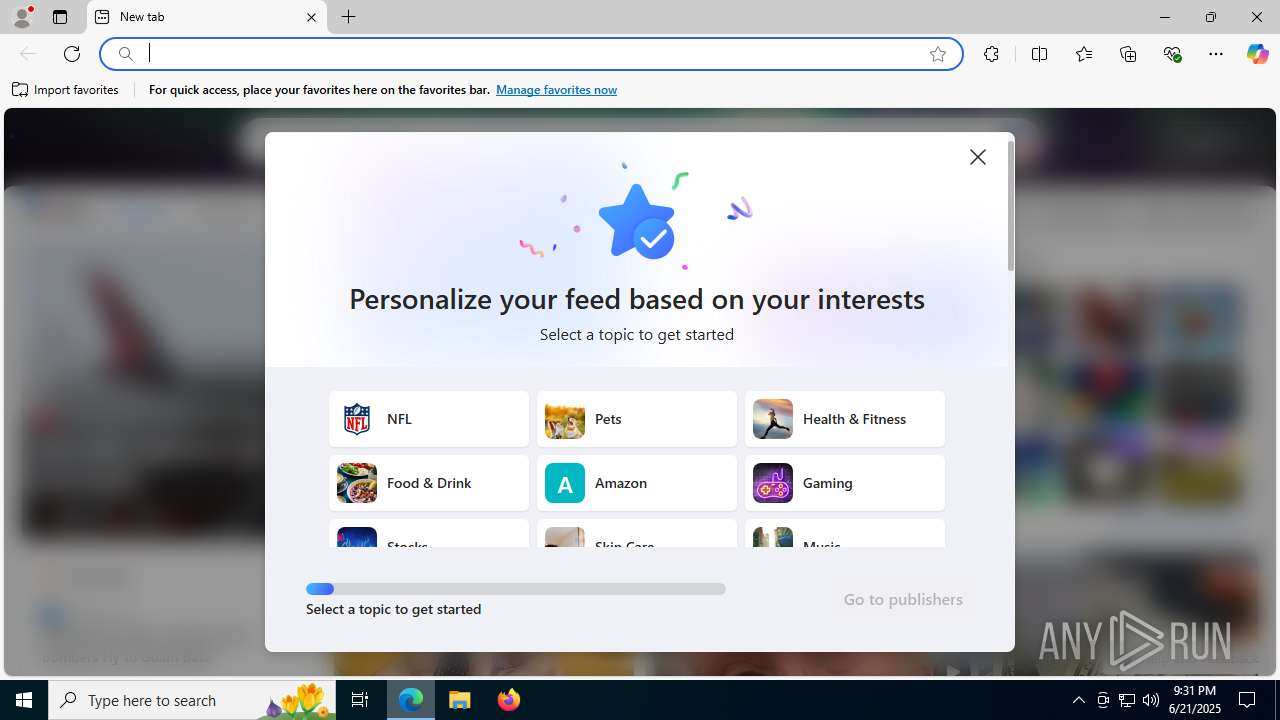Viewport: 1280px width, 720px height.
Task: Add page to favorites star icon
Action: (x=938, y=54)
